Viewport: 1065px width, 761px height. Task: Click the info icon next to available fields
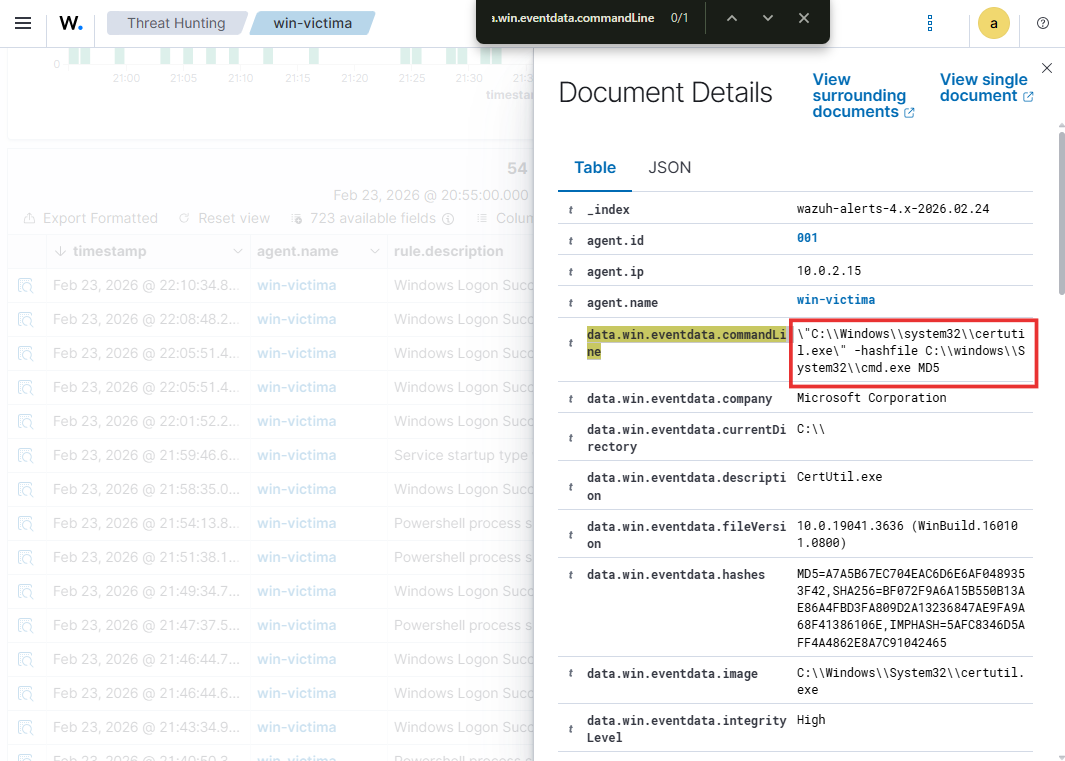pyautogui.click(x=448, y=218)
